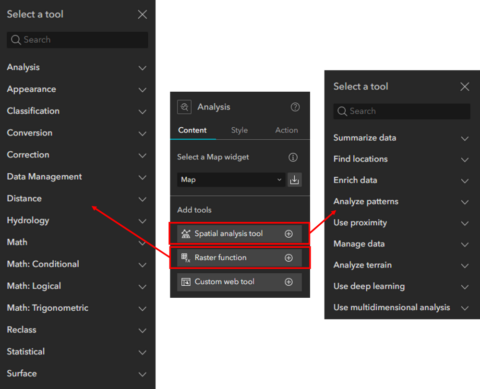Expand Analyze terrain chevron
480x389 pixels.
point(465,266)
